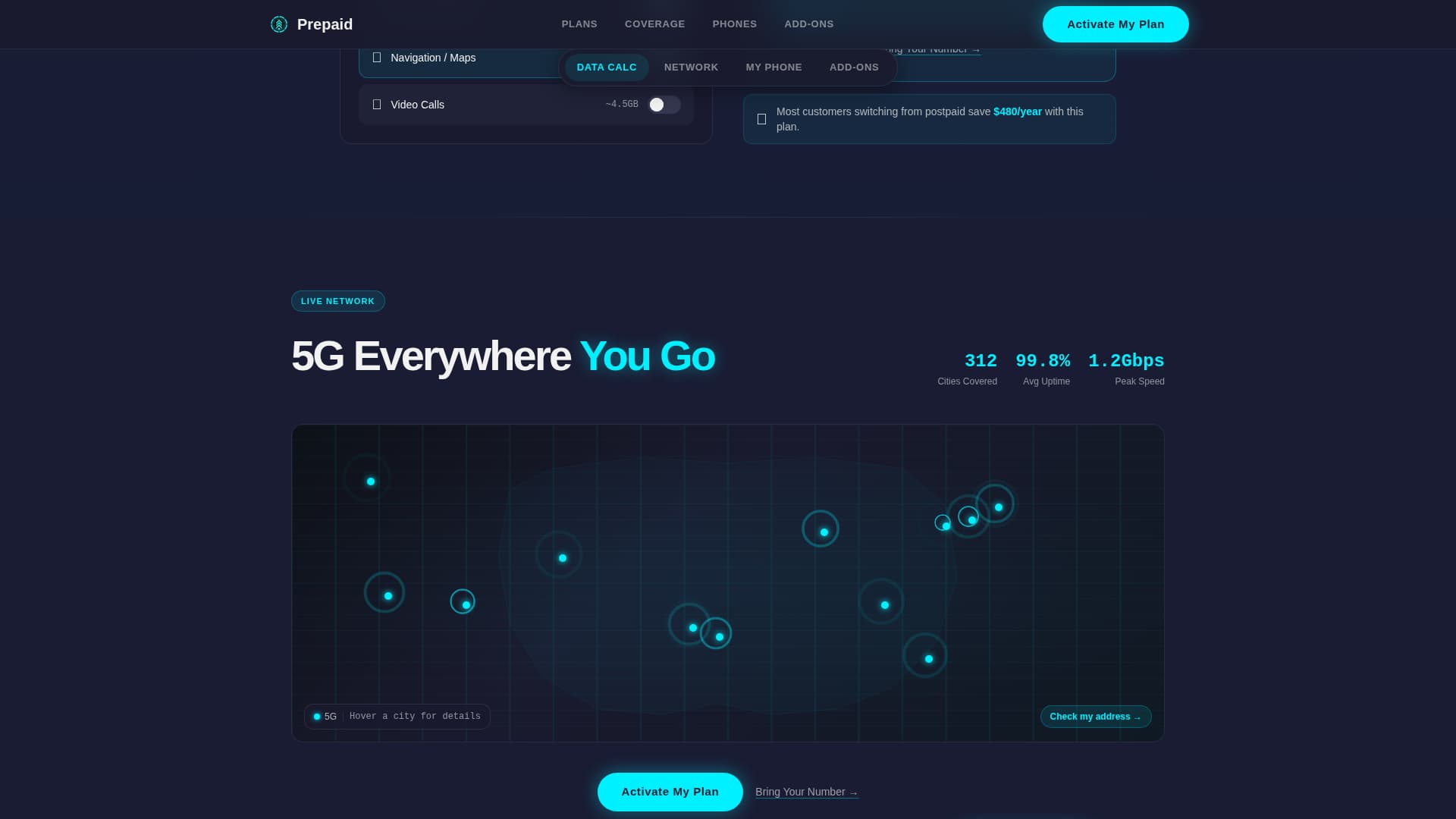Click the top-left city dot on the map
This screenshot has width=1456, height=819.
371,482
